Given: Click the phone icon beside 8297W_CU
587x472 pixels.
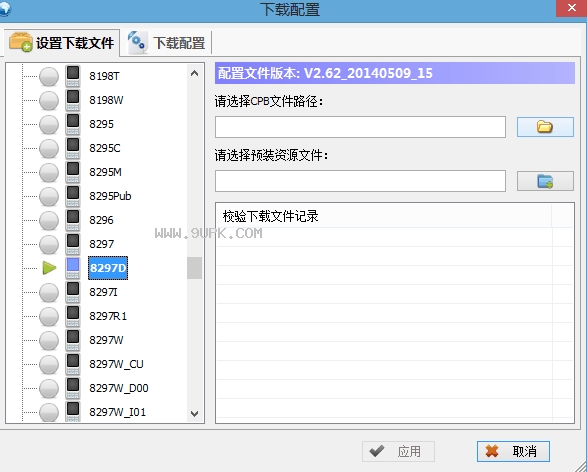Looking at the screenshot, I should [x=73, y=364].
